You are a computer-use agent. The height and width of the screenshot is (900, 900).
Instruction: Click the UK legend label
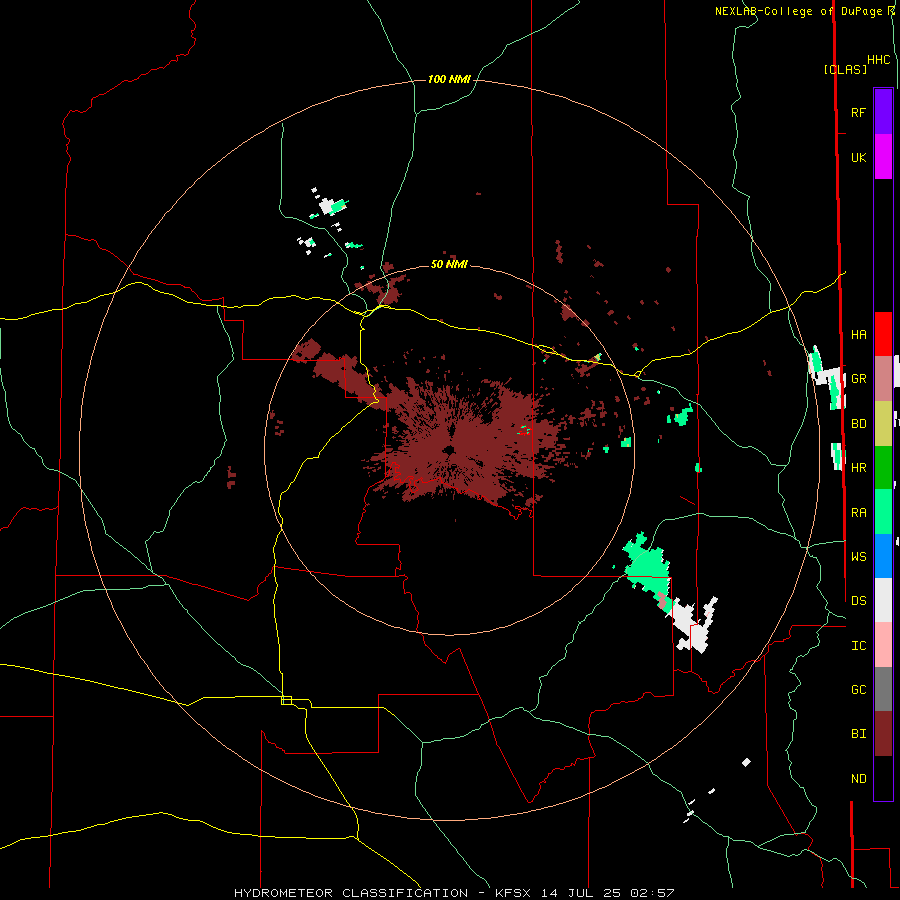[x=859, y=157]
